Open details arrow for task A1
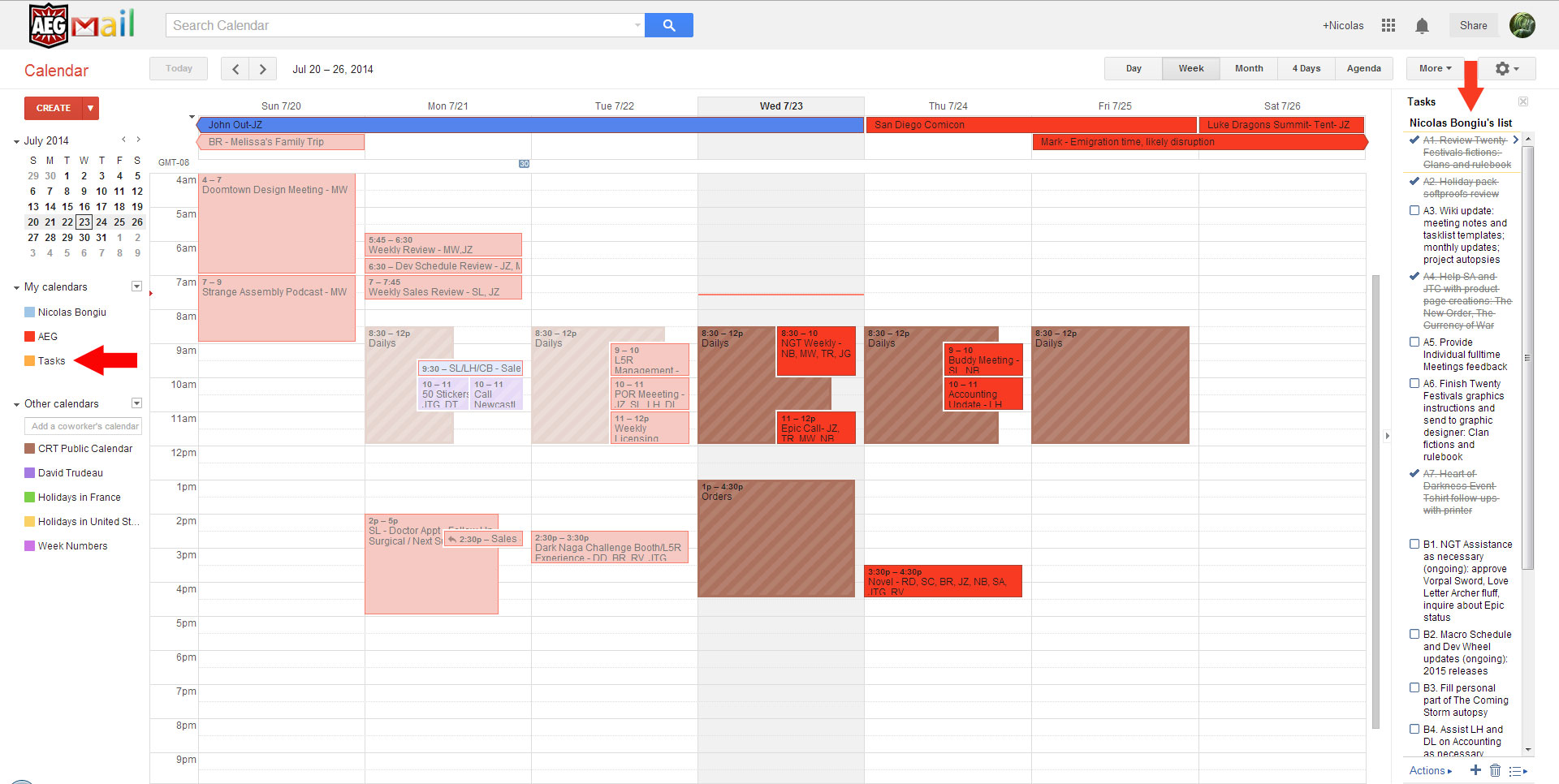 [x=1515, y=140]
